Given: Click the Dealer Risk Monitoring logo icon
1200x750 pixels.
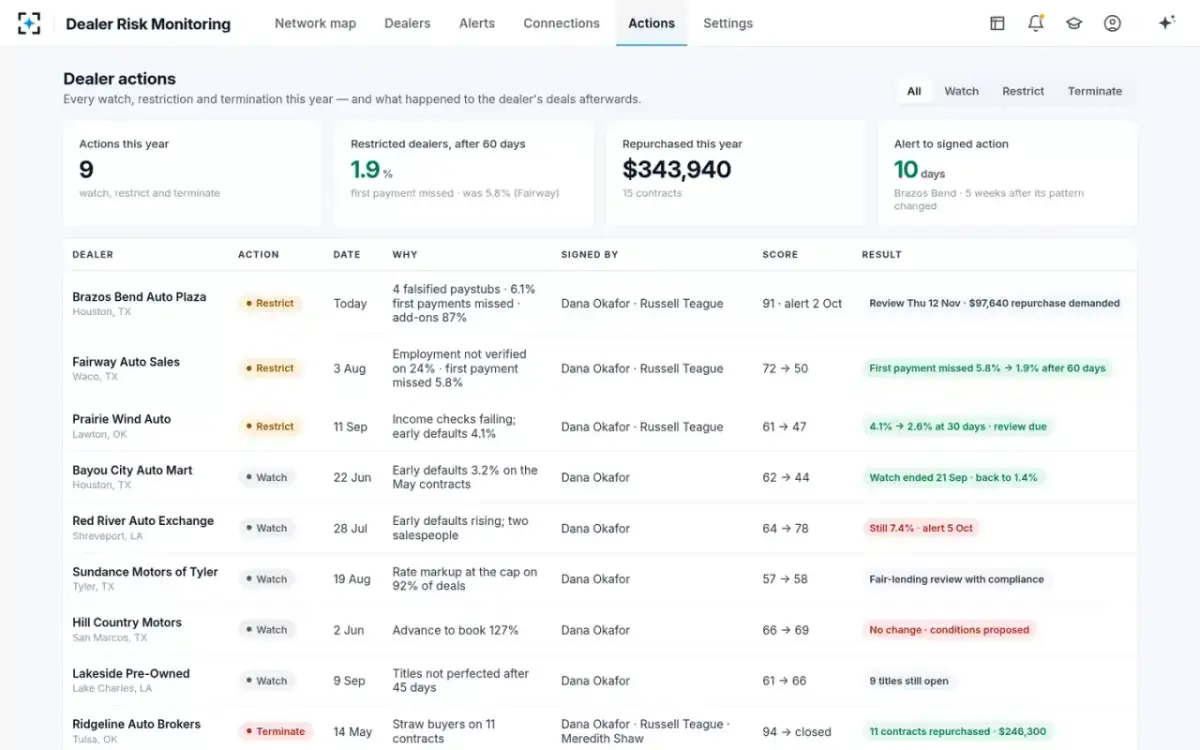Looking at the screenshot, I should coord(29,23).
